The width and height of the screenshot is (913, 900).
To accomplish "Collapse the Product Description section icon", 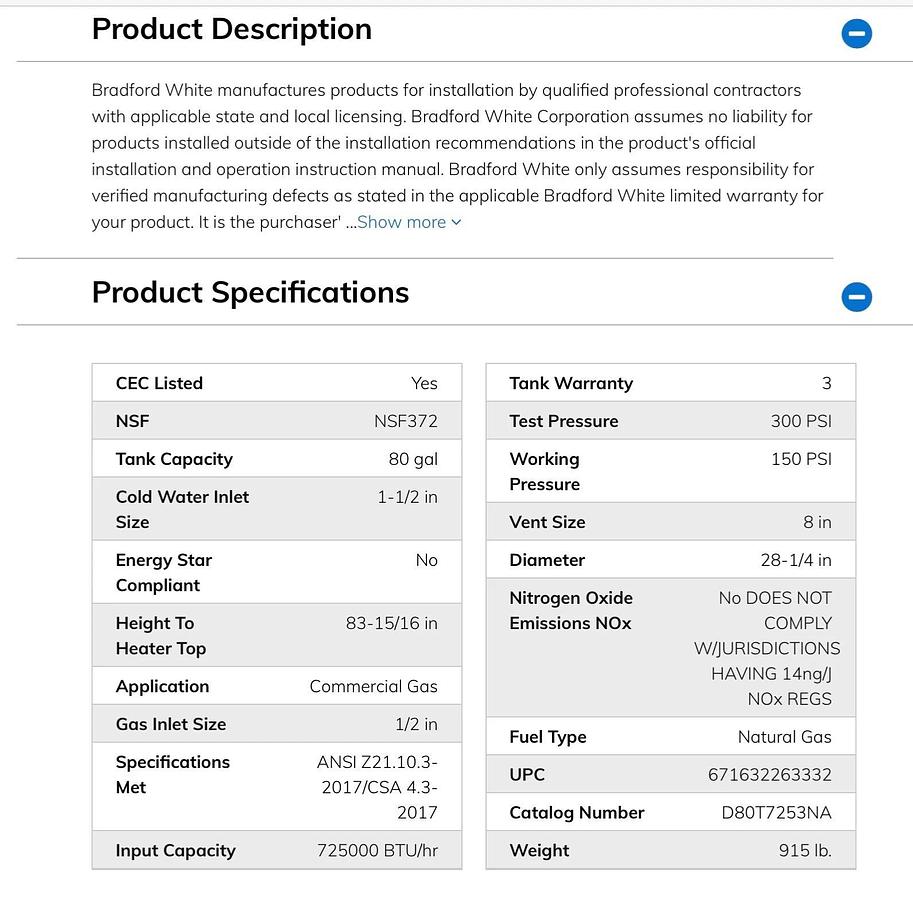I will (x=856, y=34).
